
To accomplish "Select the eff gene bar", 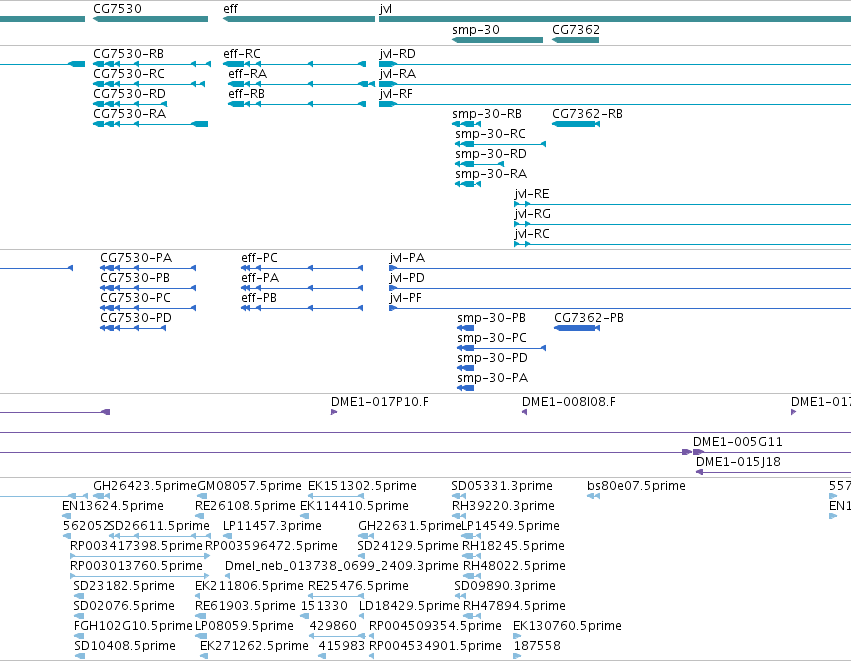I will (x=299, y=19).
